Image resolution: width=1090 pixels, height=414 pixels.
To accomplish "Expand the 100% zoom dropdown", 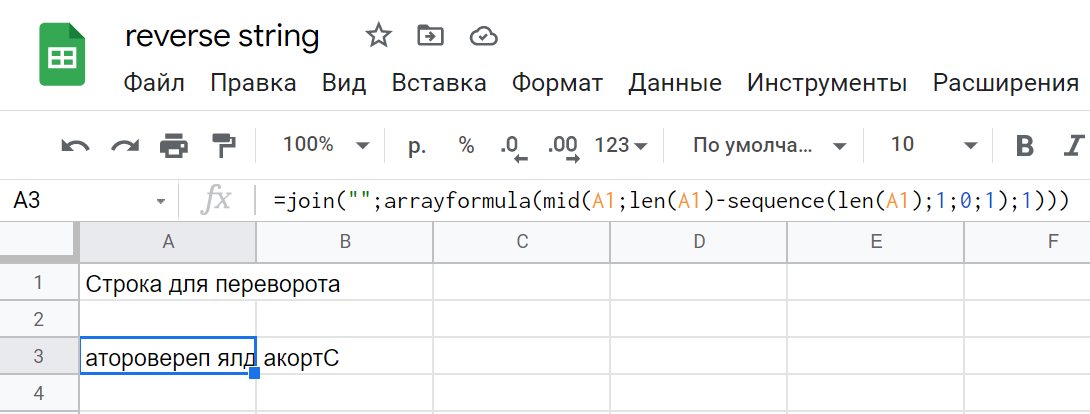I will click(326, 145).
